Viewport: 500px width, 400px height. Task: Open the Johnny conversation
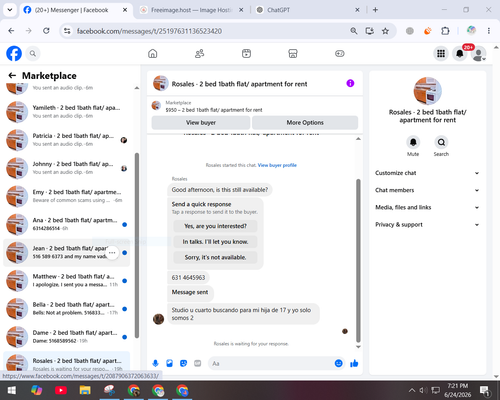67,168
